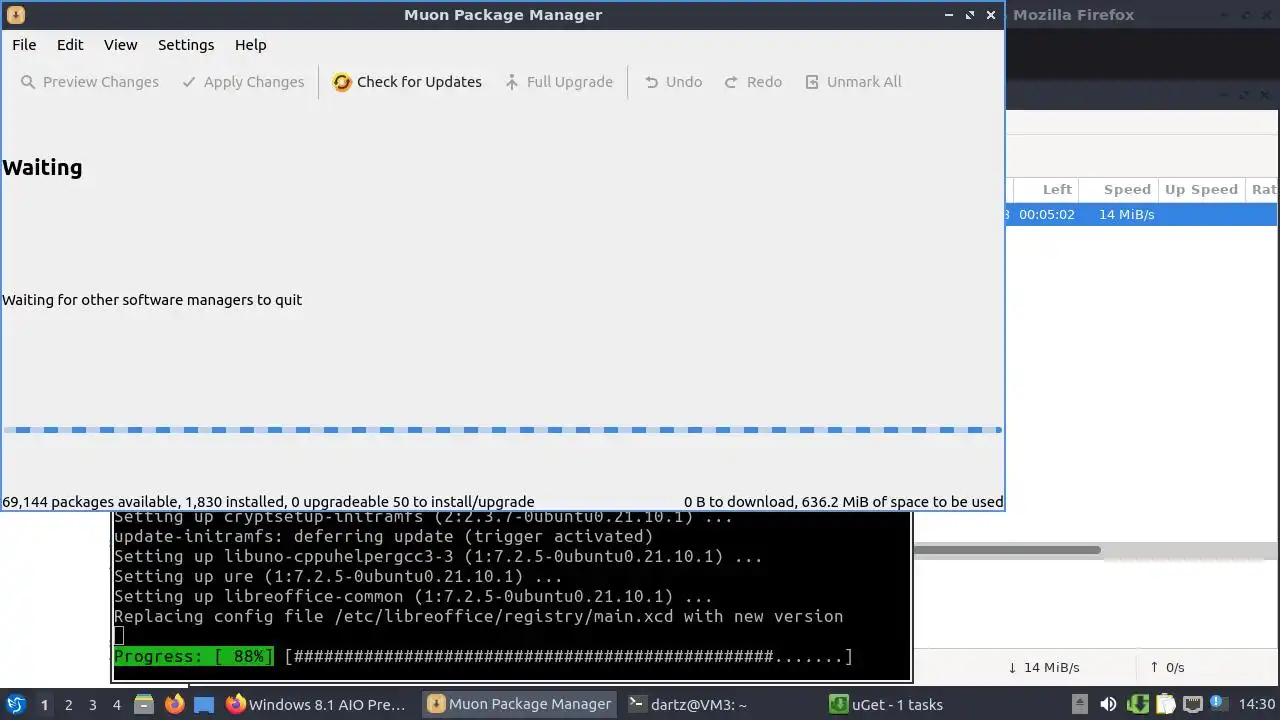This screenshot has height=720, width=1280.
Task: Click the Waiting heading in Muon
Action: pos(42,167)
